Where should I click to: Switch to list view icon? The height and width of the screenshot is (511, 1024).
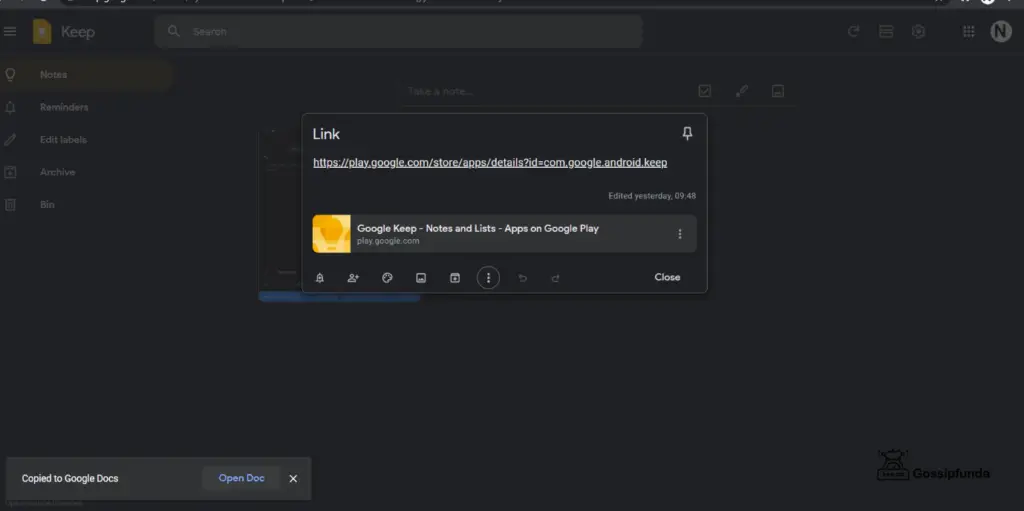[x=886, y=31]
